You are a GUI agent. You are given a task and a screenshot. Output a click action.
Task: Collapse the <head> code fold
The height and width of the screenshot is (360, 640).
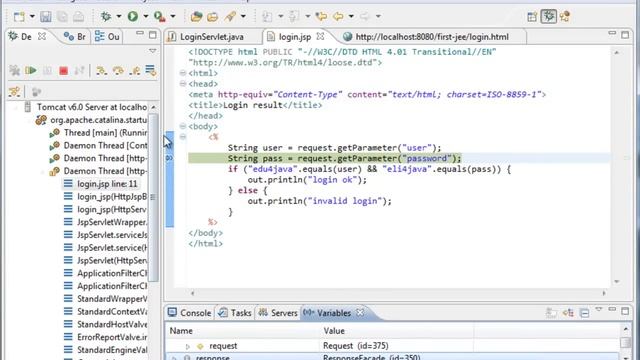point(183,84)
